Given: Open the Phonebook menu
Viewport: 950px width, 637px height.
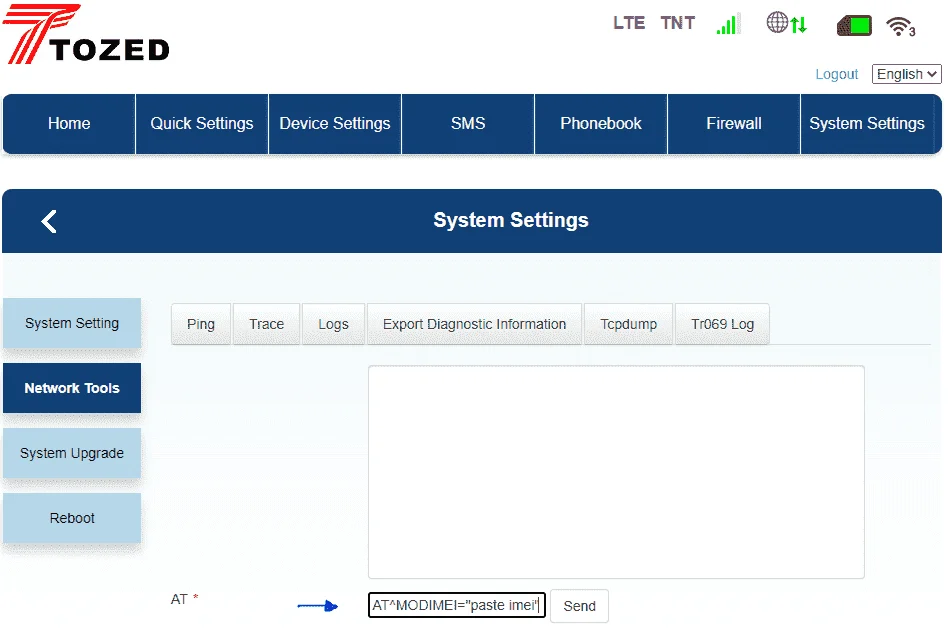Looking at the screenshot, I should click(601, 124).
